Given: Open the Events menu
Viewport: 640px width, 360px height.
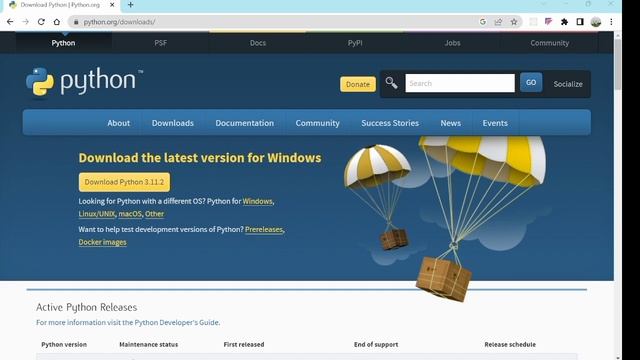Looking at the screenshot, I should [495, 123].
